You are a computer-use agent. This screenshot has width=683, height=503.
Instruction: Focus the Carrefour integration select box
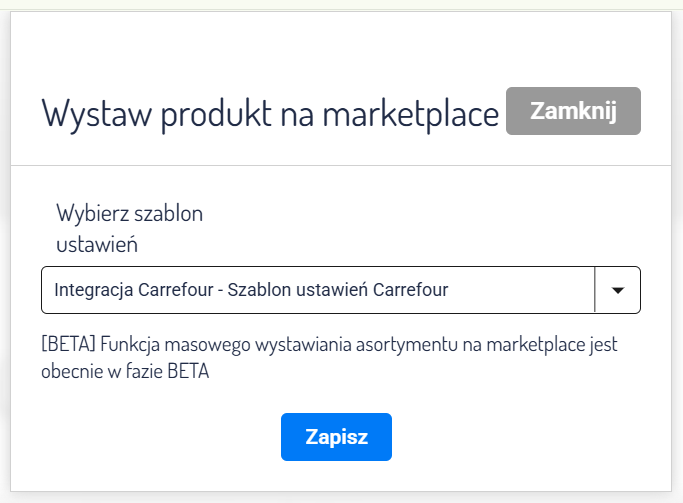point(300,290)
